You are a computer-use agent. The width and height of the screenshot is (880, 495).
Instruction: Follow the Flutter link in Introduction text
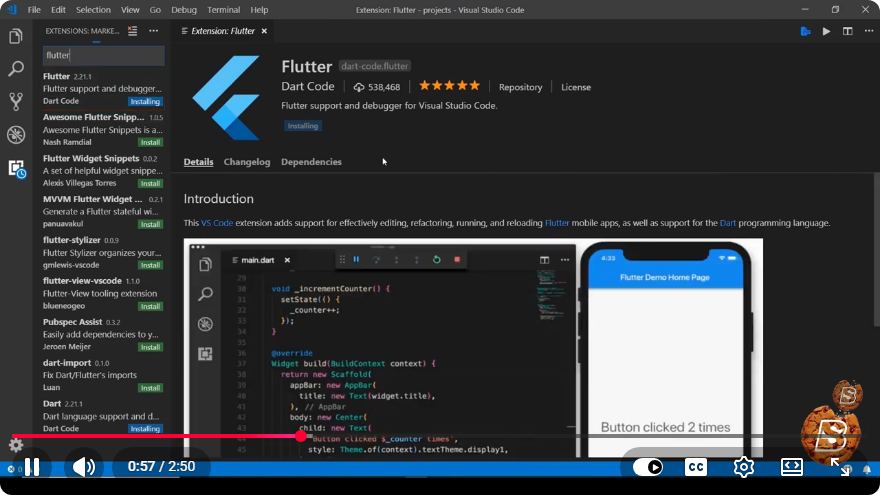click(557, 223)
